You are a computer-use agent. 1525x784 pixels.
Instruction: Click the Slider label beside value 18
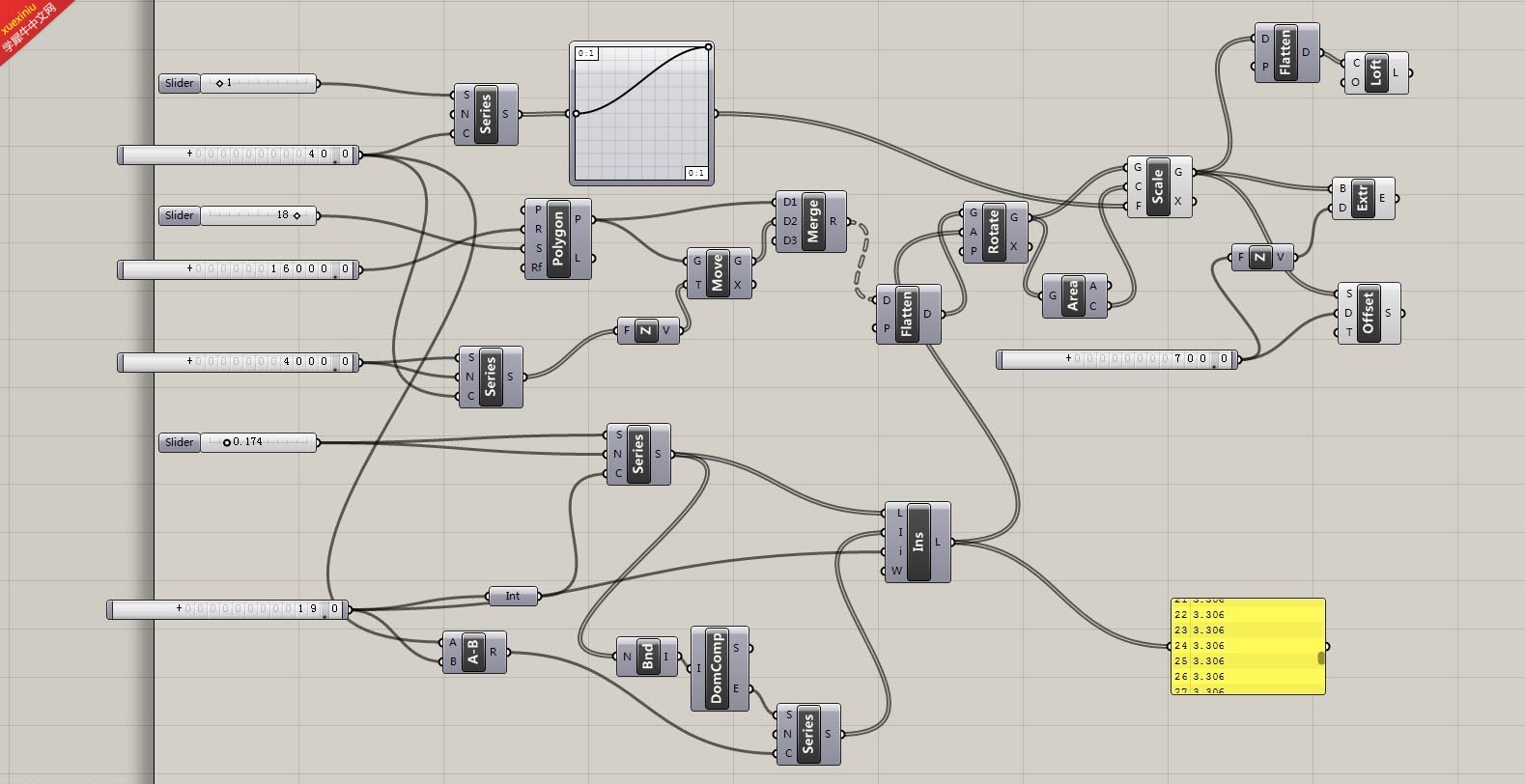pos(180,215)
